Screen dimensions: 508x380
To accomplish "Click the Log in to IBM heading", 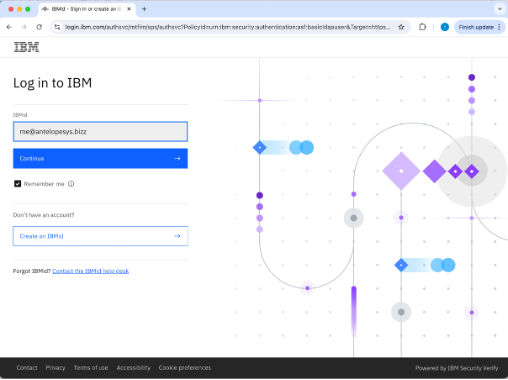I will coord(53,83).
